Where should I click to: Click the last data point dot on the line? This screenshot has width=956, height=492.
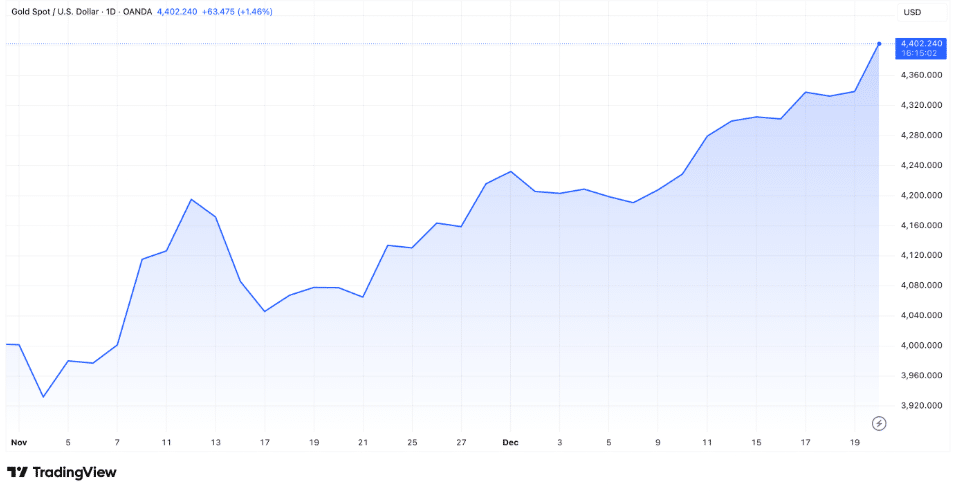click(879, 44)
